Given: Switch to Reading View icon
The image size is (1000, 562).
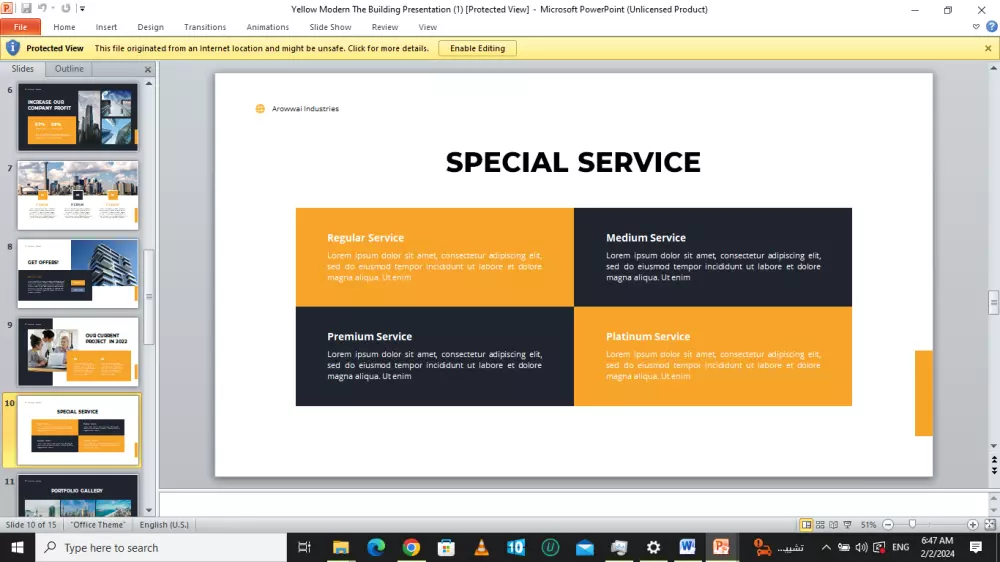Looking at the screenshot, I should (834, 525).
